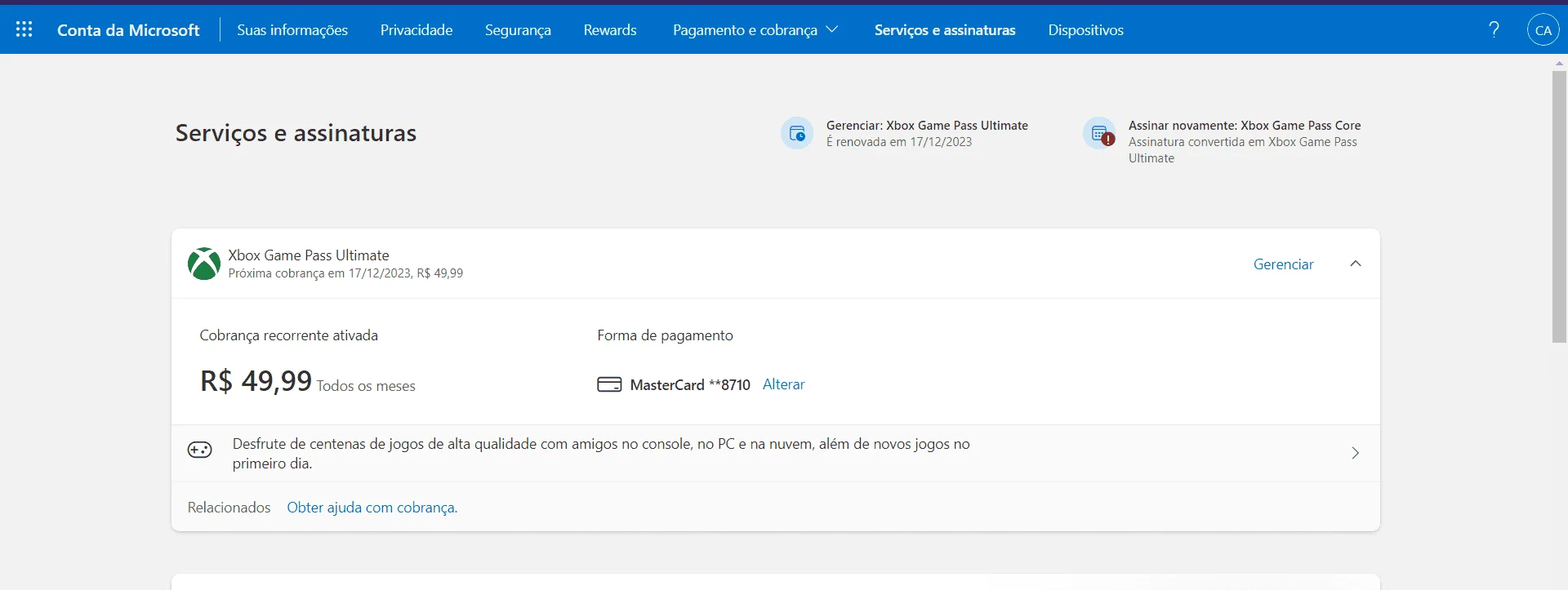Open the Rewards page
The width and height of the screenshot is (1568, 590).
(610, 30)
